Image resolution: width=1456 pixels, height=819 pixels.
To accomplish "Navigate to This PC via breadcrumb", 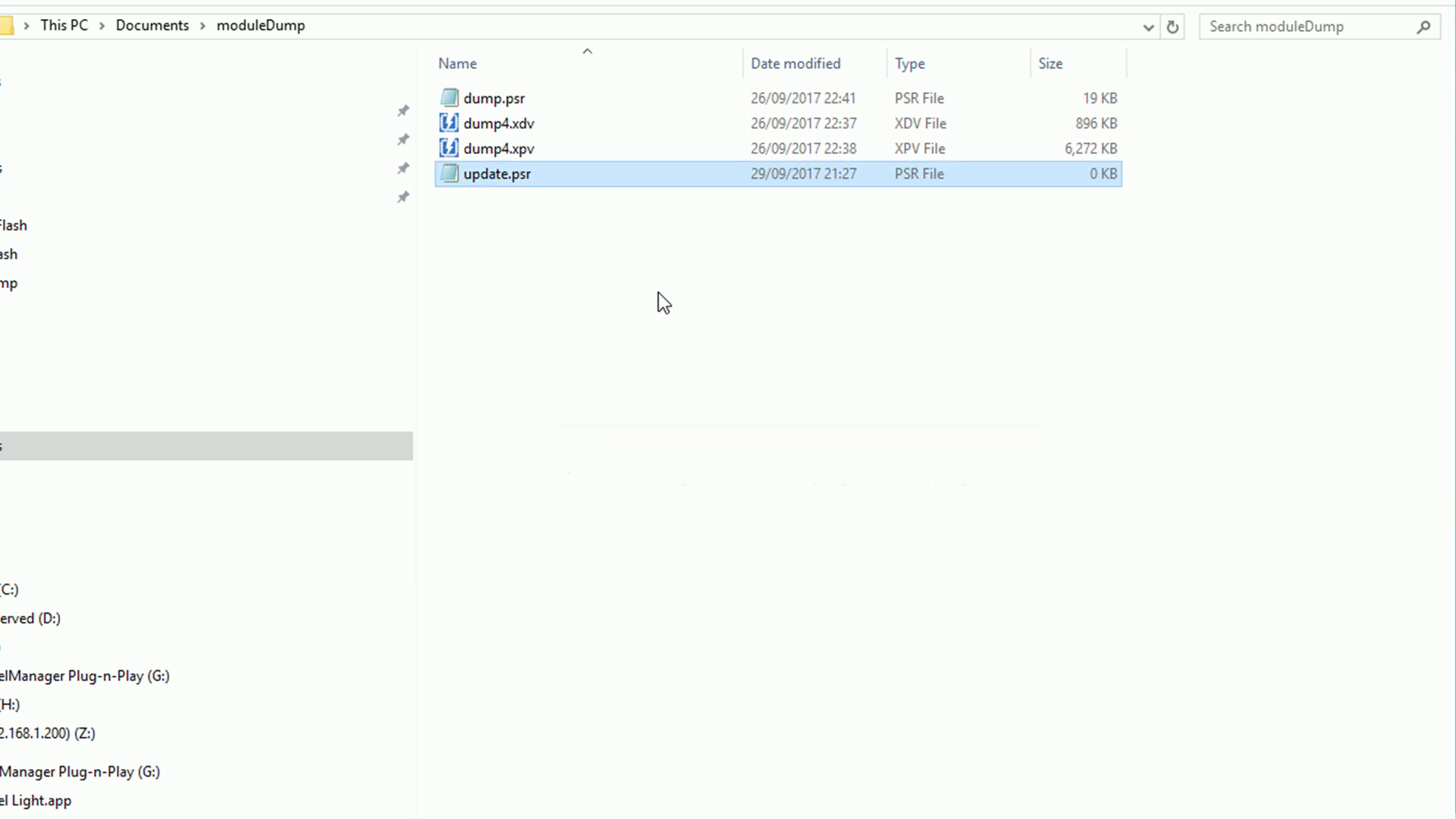I will click(x=64, y=25).
